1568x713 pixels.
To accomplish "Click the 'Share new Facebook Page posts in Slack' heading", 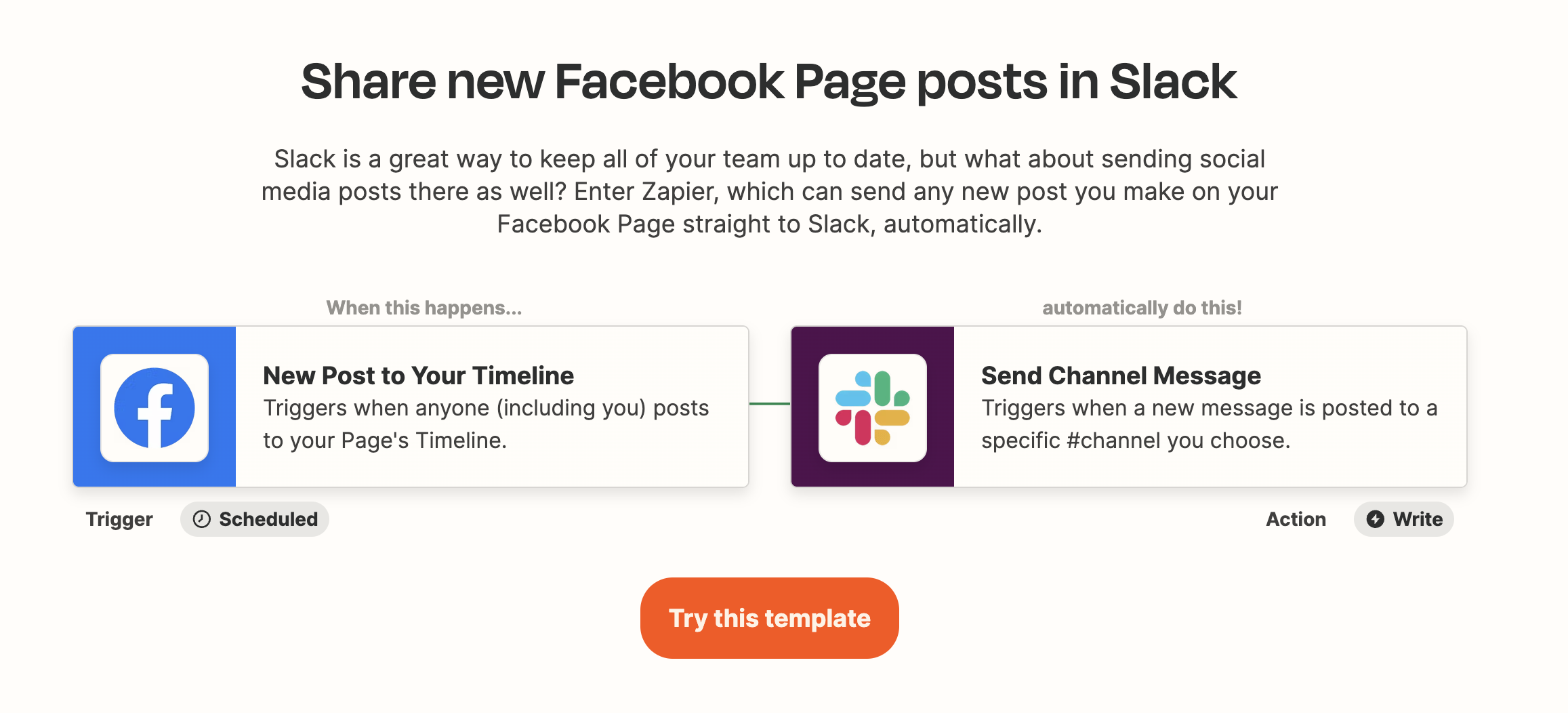I will click(x=769, y=82).
